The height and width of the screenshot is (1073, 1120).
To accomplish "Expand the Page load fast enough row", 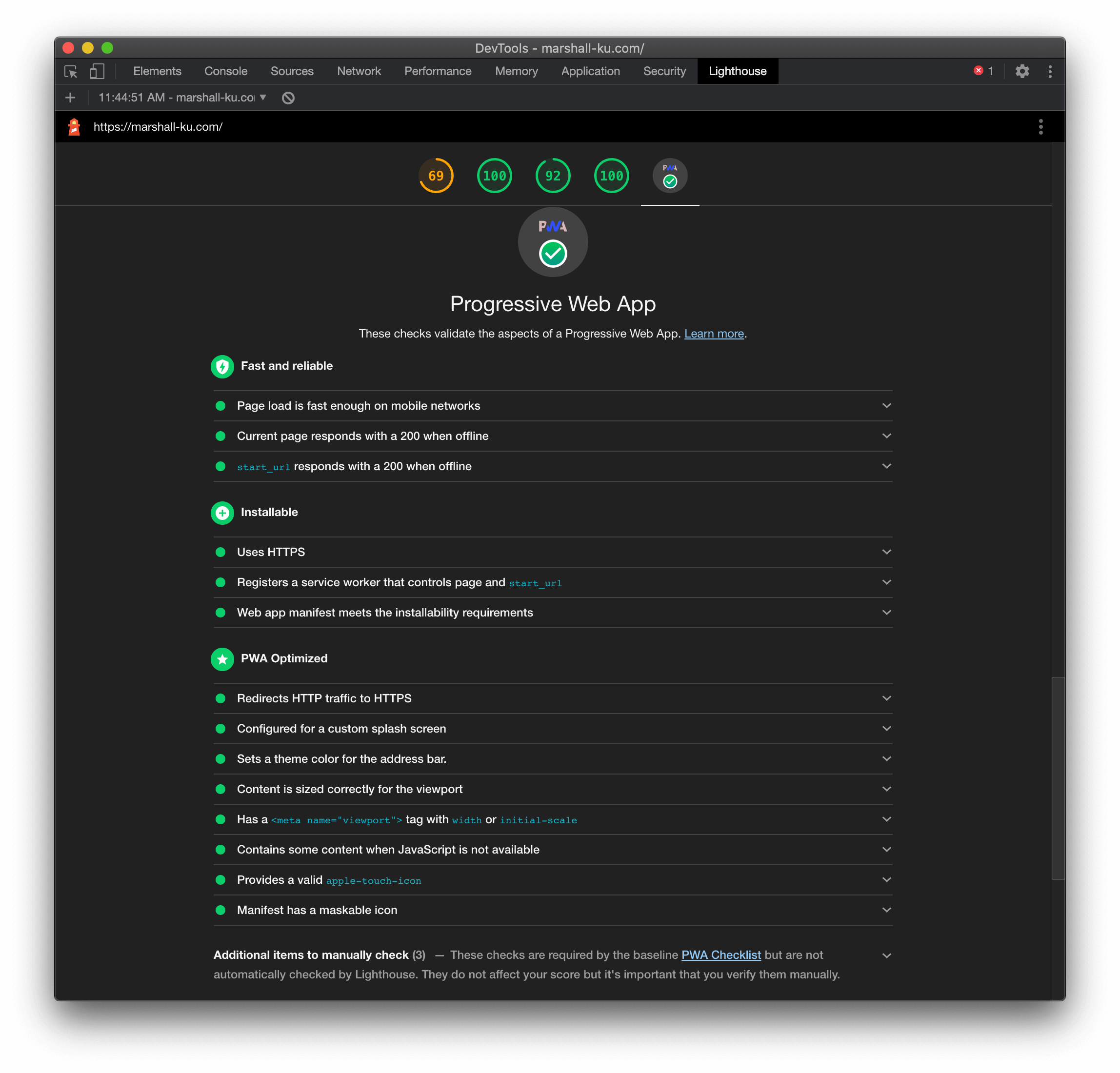I will (884, 405).
